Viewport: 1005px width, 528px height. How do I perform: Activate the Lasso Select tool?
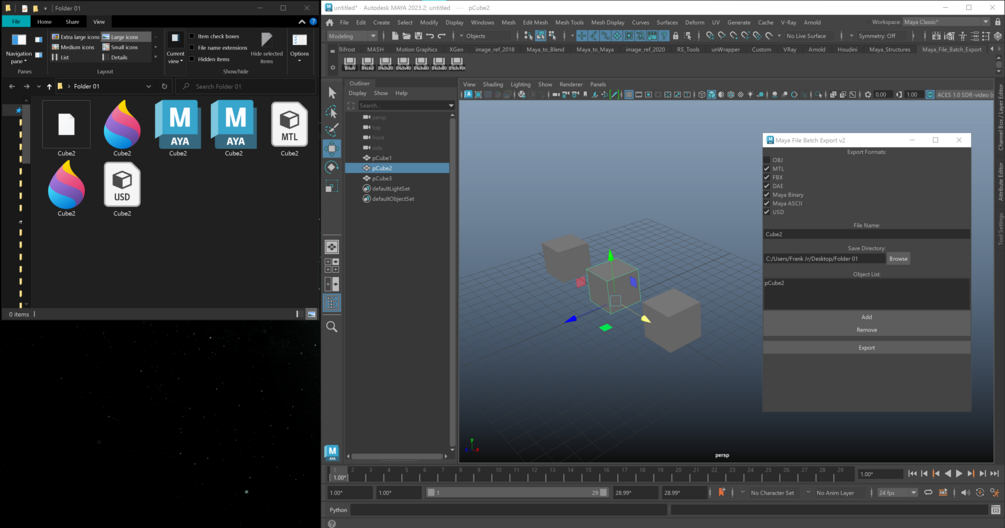click(x=331, y=111)
